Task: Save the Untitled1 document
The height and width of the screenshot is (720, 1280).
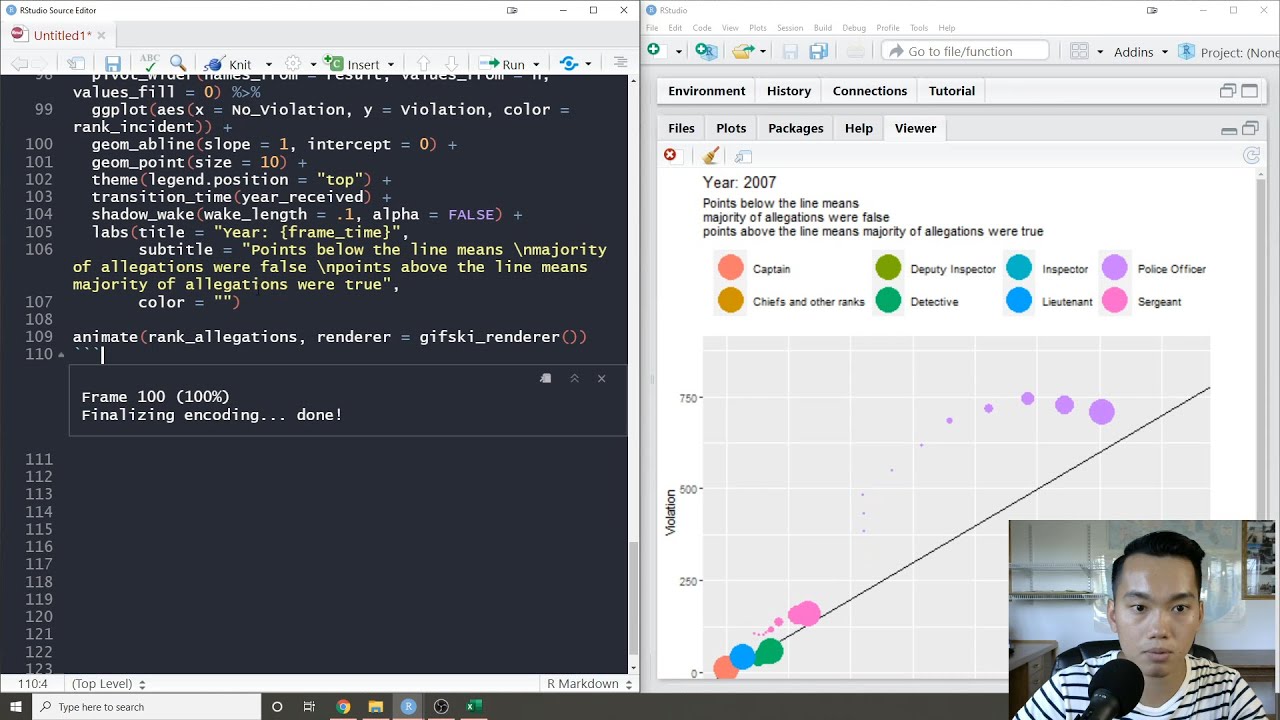Action: pyautogui.click(x=113, y=64)
